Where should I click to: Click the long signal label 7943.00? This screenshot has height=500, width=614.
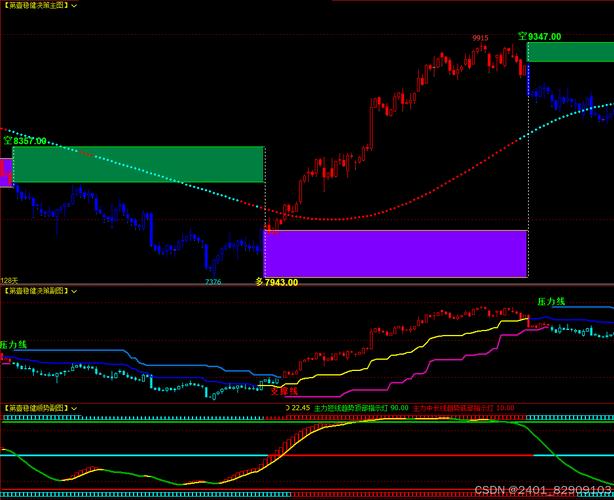(276, 282)
